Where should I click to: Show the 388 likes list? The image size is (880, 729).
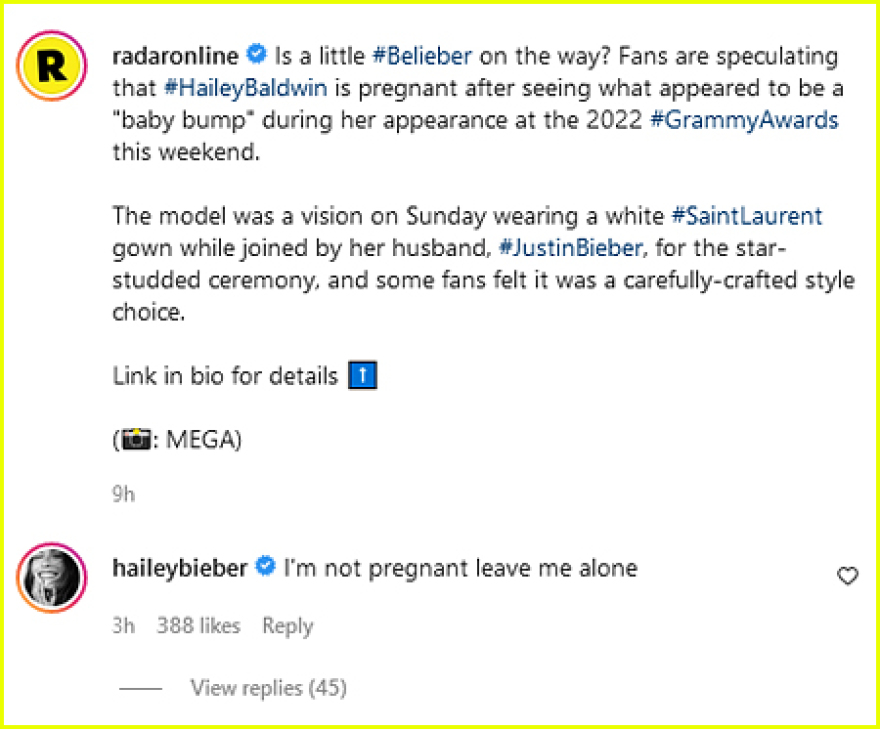click(x=198, y=626)
